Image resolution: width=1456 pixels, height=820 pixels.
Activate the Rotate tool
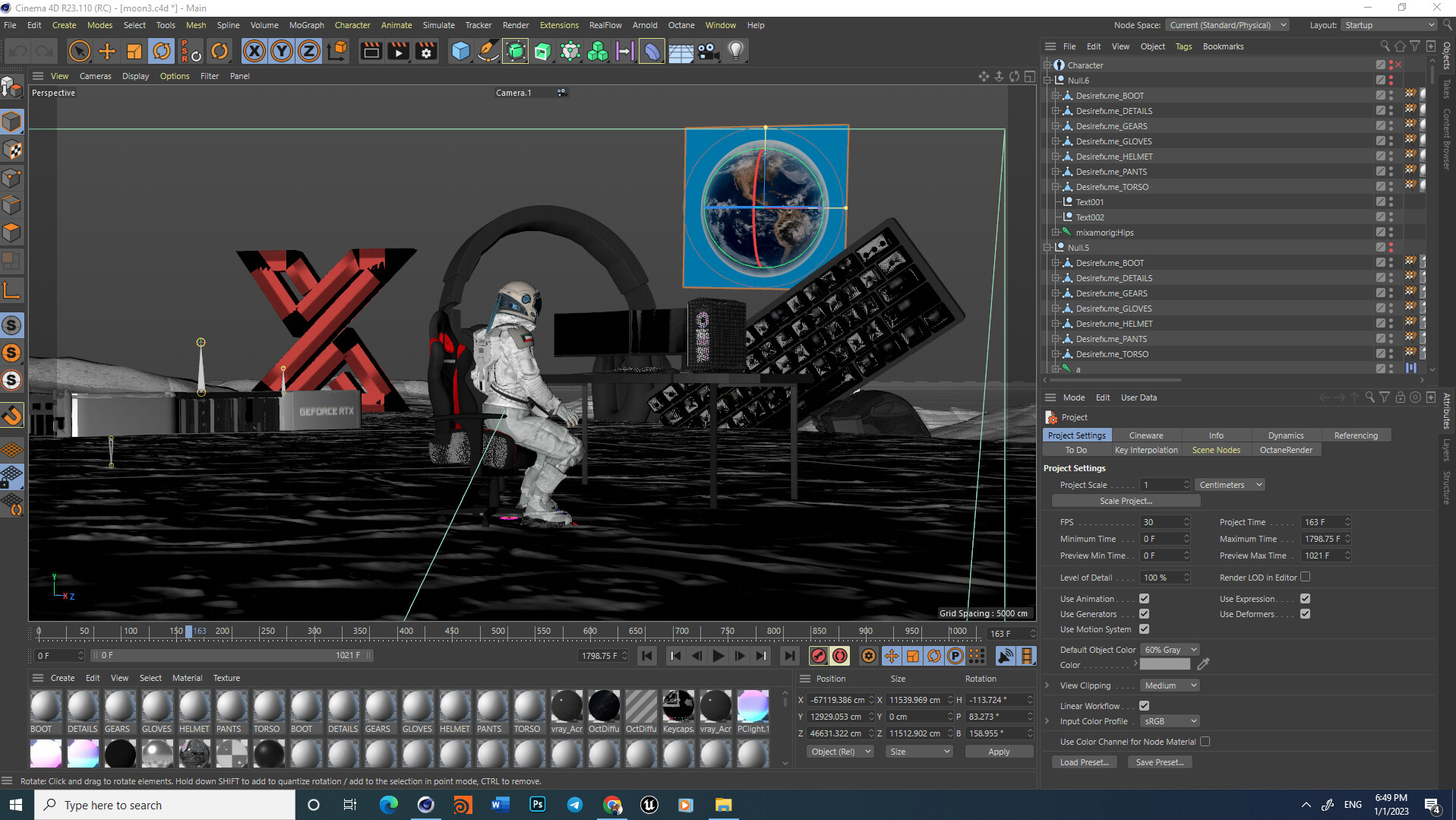(162, 51)
